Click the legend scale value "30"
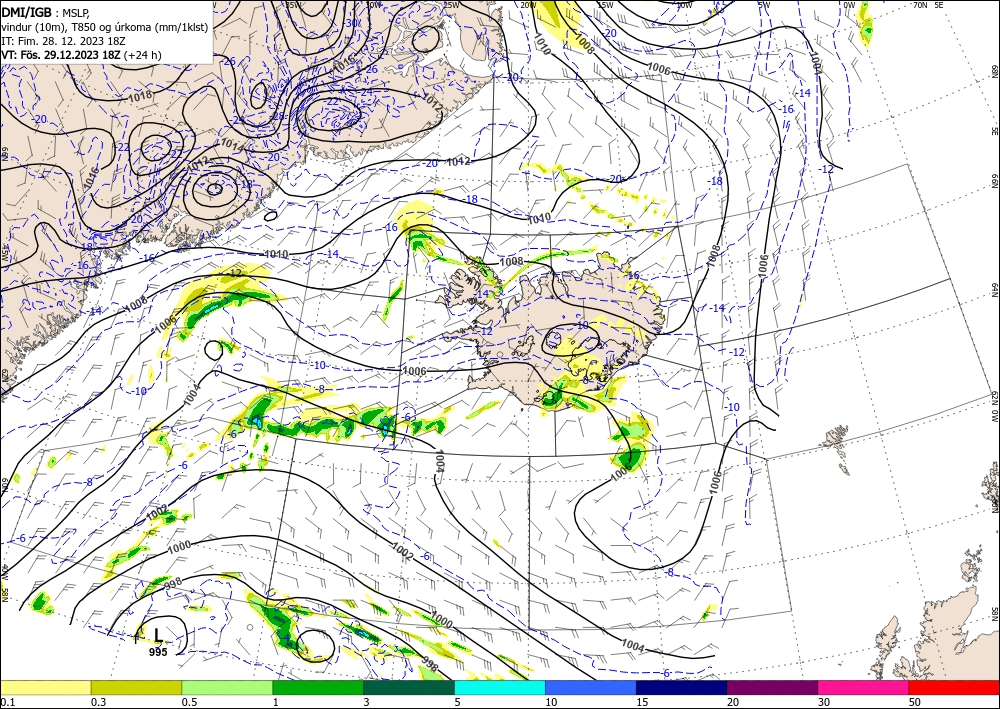The width and height of the screenshot is (1000, 709). point(823,702)
